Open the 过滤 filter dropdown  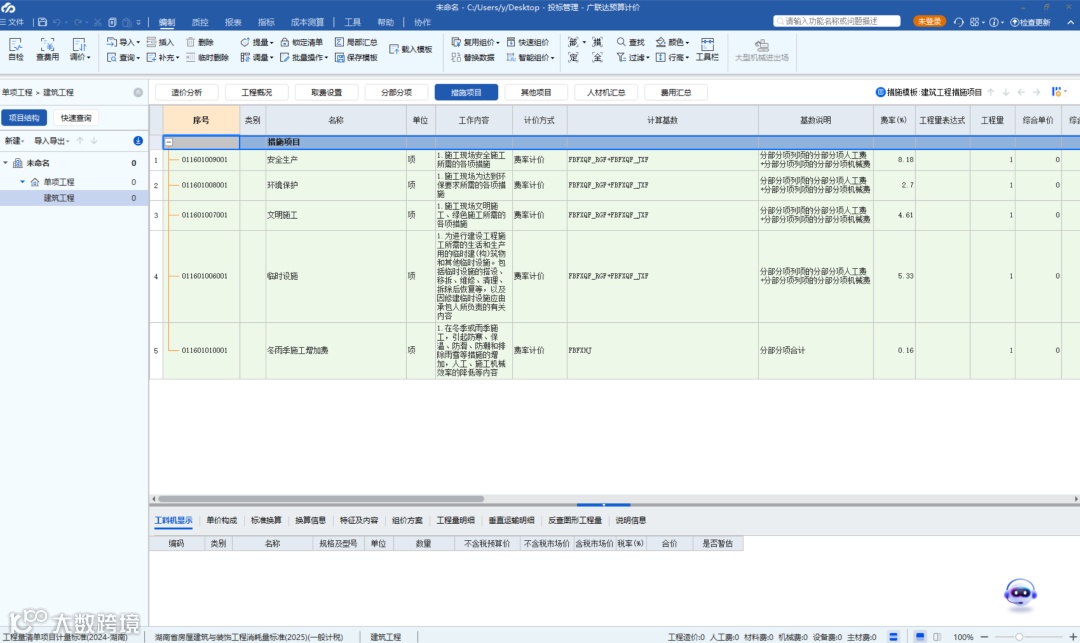(633, 58)
